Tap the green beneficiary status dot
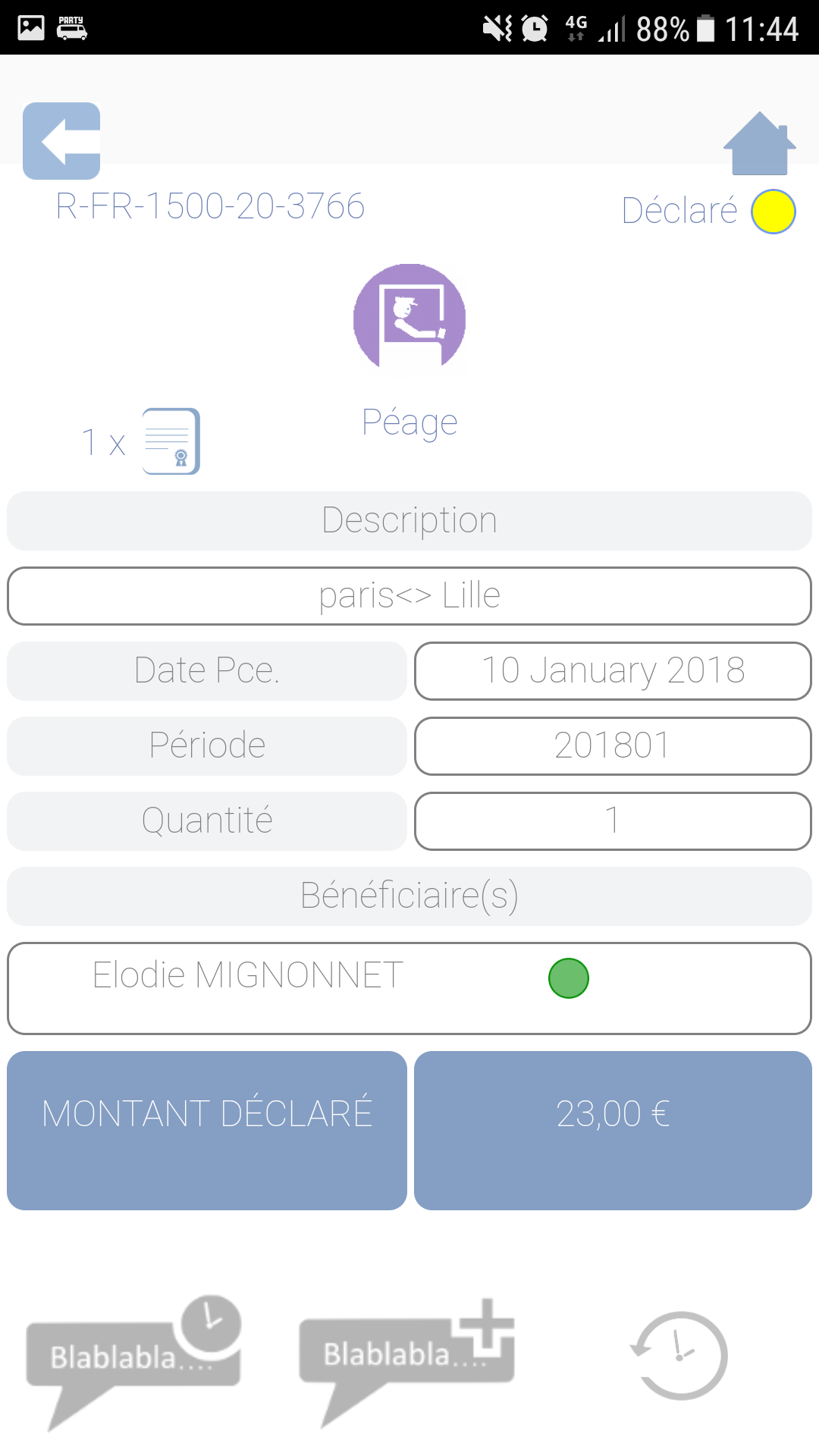Screen dimensions: 819x1456 pos(569,978)
